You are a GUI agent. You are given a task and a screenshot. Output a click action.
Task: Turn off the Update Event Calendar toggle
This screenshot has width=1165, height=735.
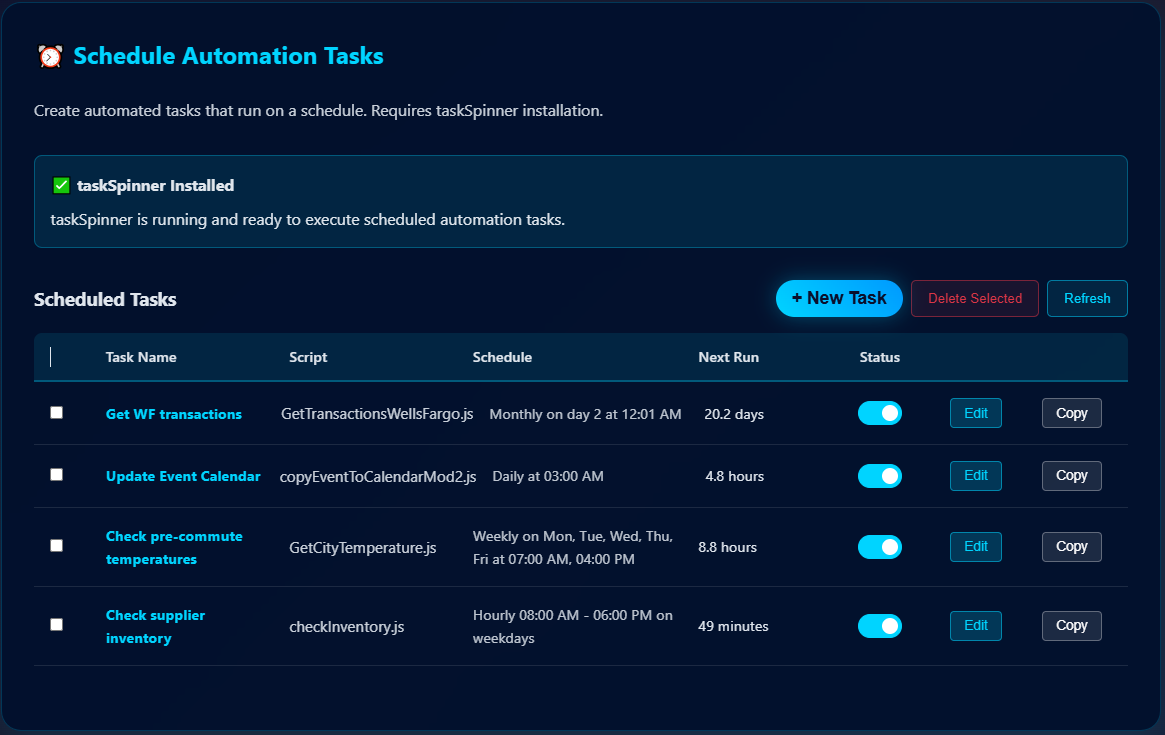[880, 476]
